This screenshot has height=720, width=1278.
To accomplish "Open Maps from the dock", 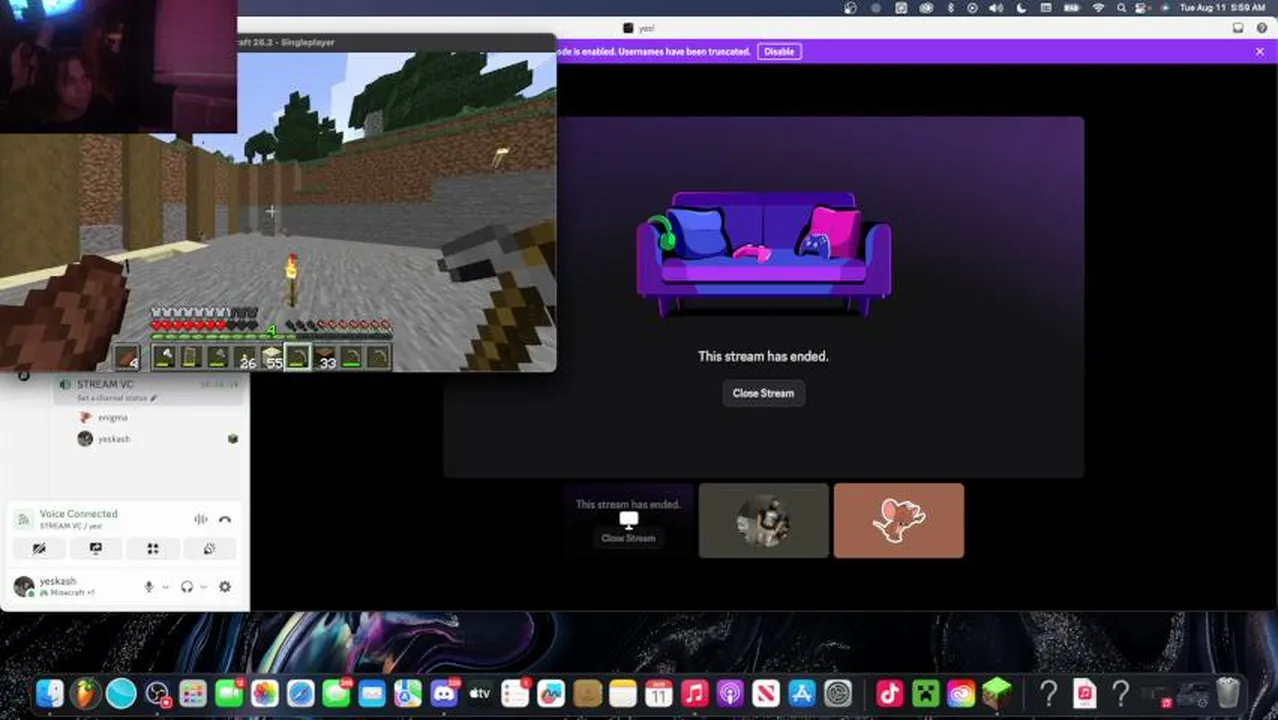I will tap(408, 693).
